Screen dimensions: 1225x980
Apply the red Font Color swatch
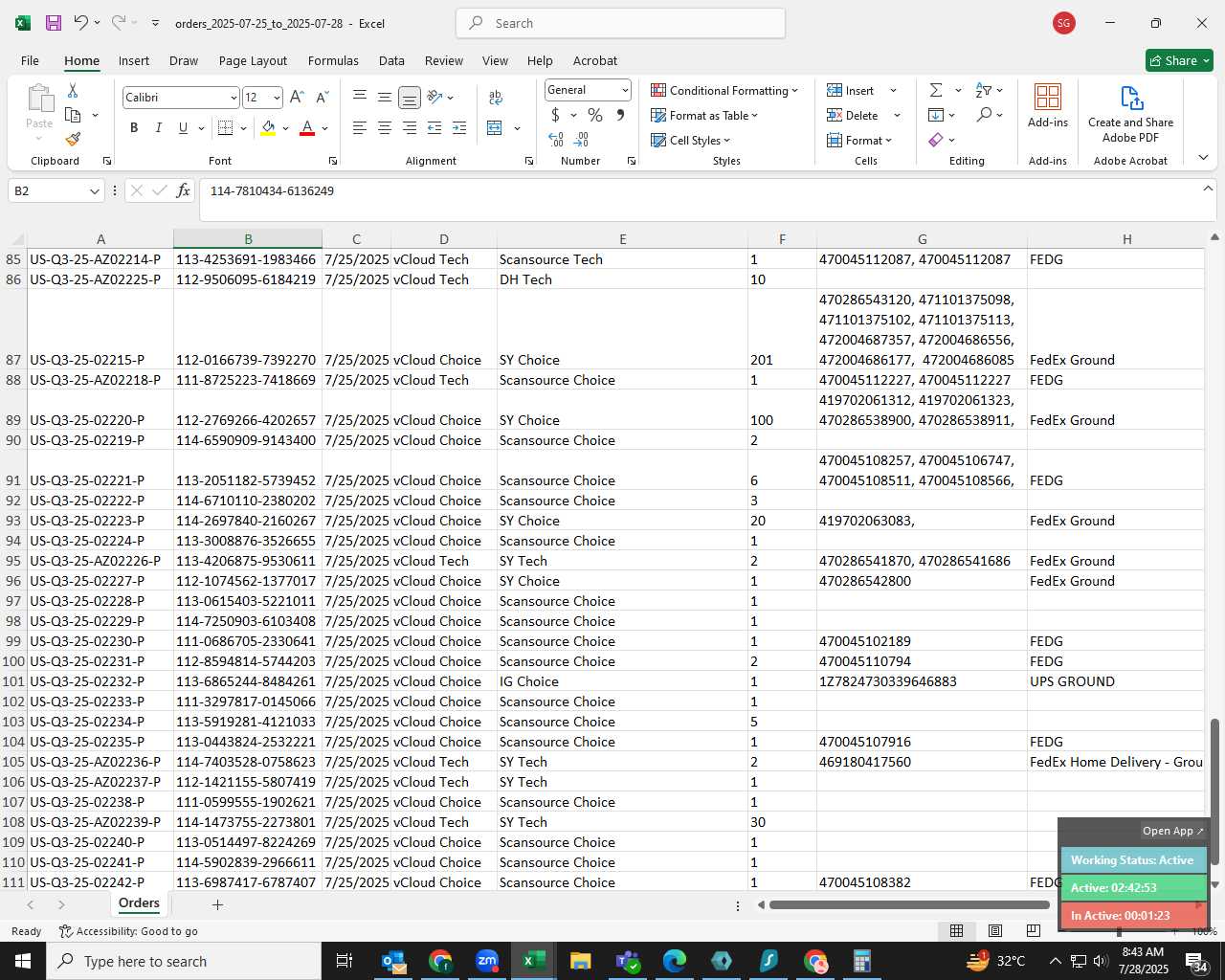307,128
